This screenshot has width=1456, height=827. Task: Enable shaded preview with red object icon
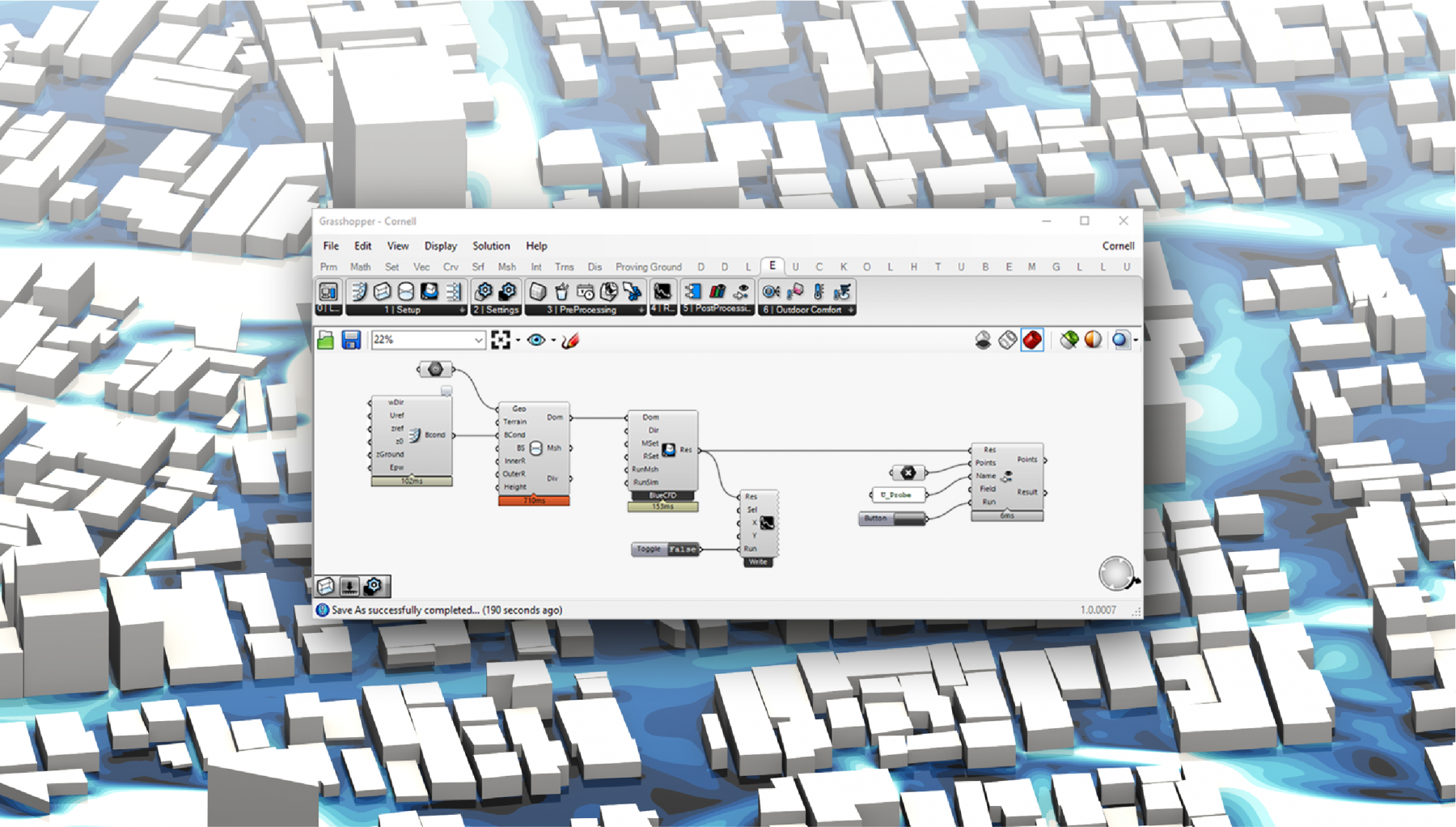pos(1032,340)
